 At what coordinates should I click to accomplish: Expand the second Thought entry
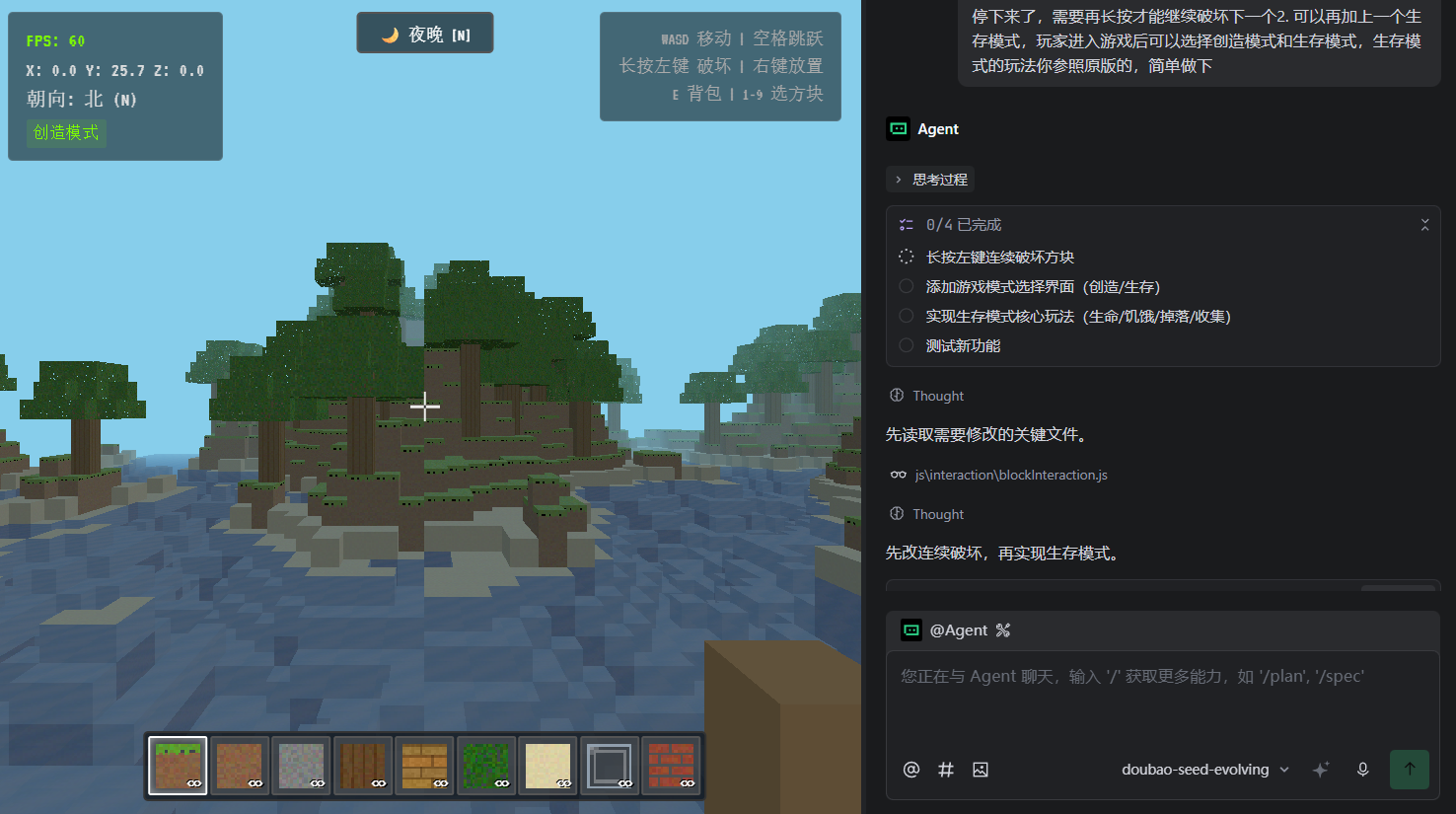coord(927,514)
